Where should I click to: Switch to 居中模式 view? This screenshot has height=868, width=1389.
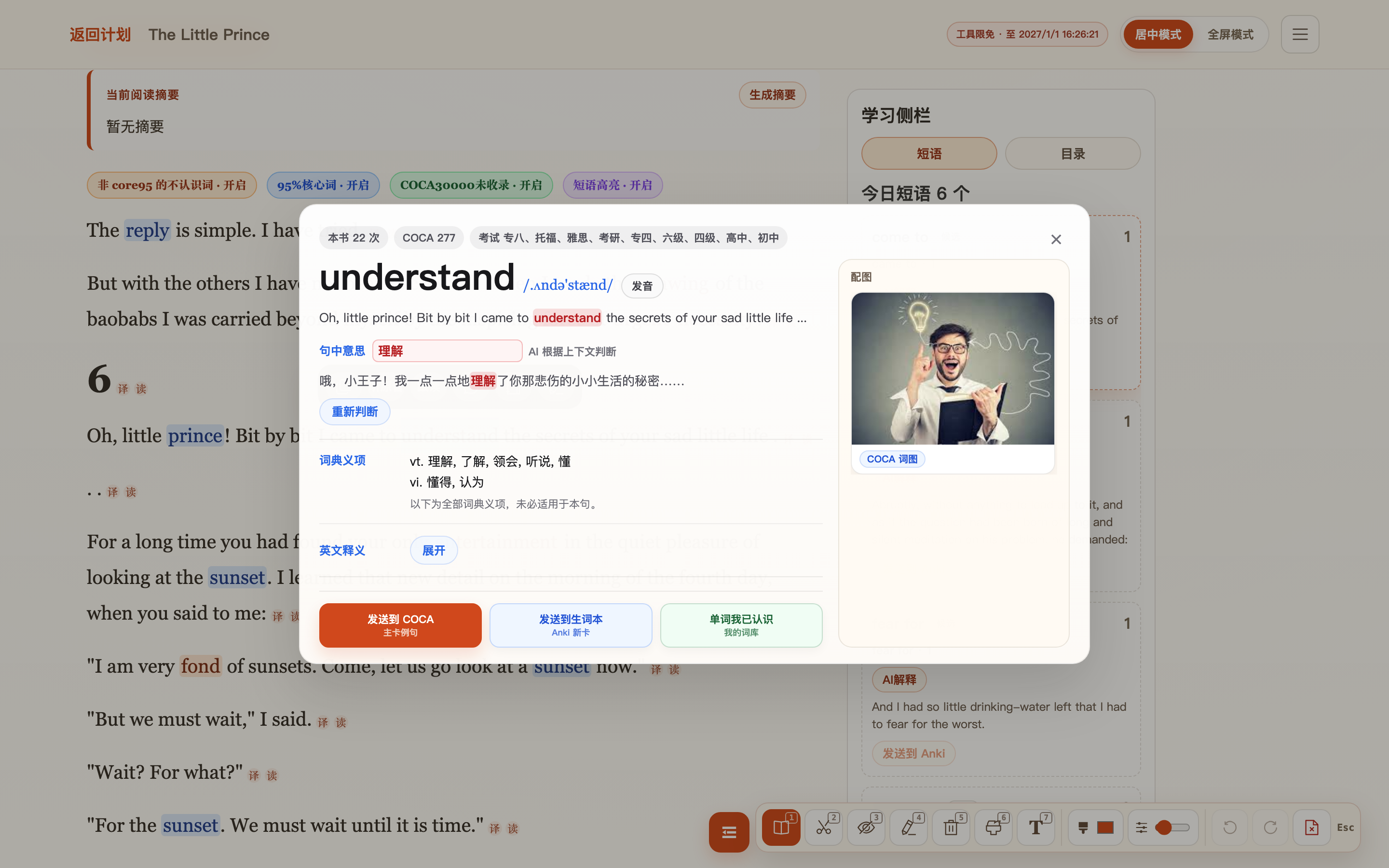point(1157,34)
